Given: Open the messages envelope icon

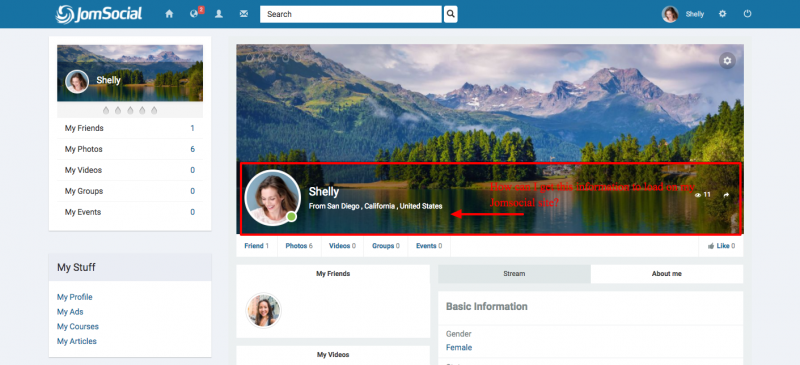Looking at the screenshot, I should (244, 14).
